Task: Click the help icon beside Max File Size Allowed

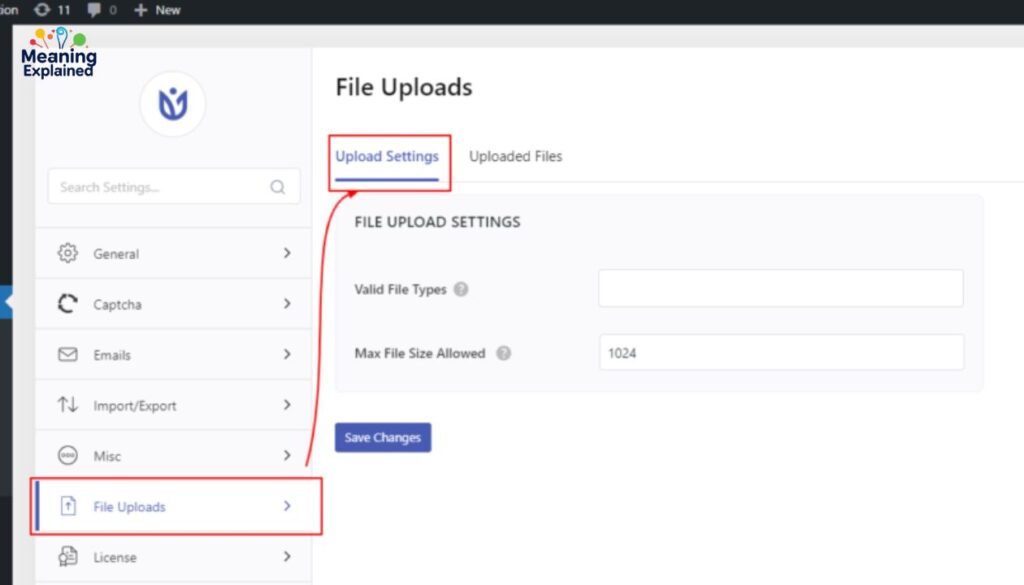Action: 504,352
